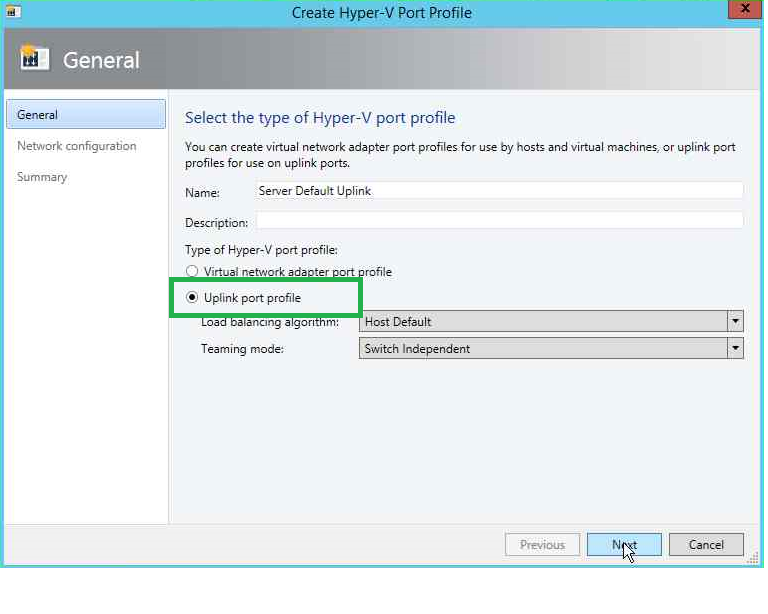This screenshot has width=768, height=614.
Task: Click the 'Type of Hyper-V port profile:' label
Action: coord(261,250)
